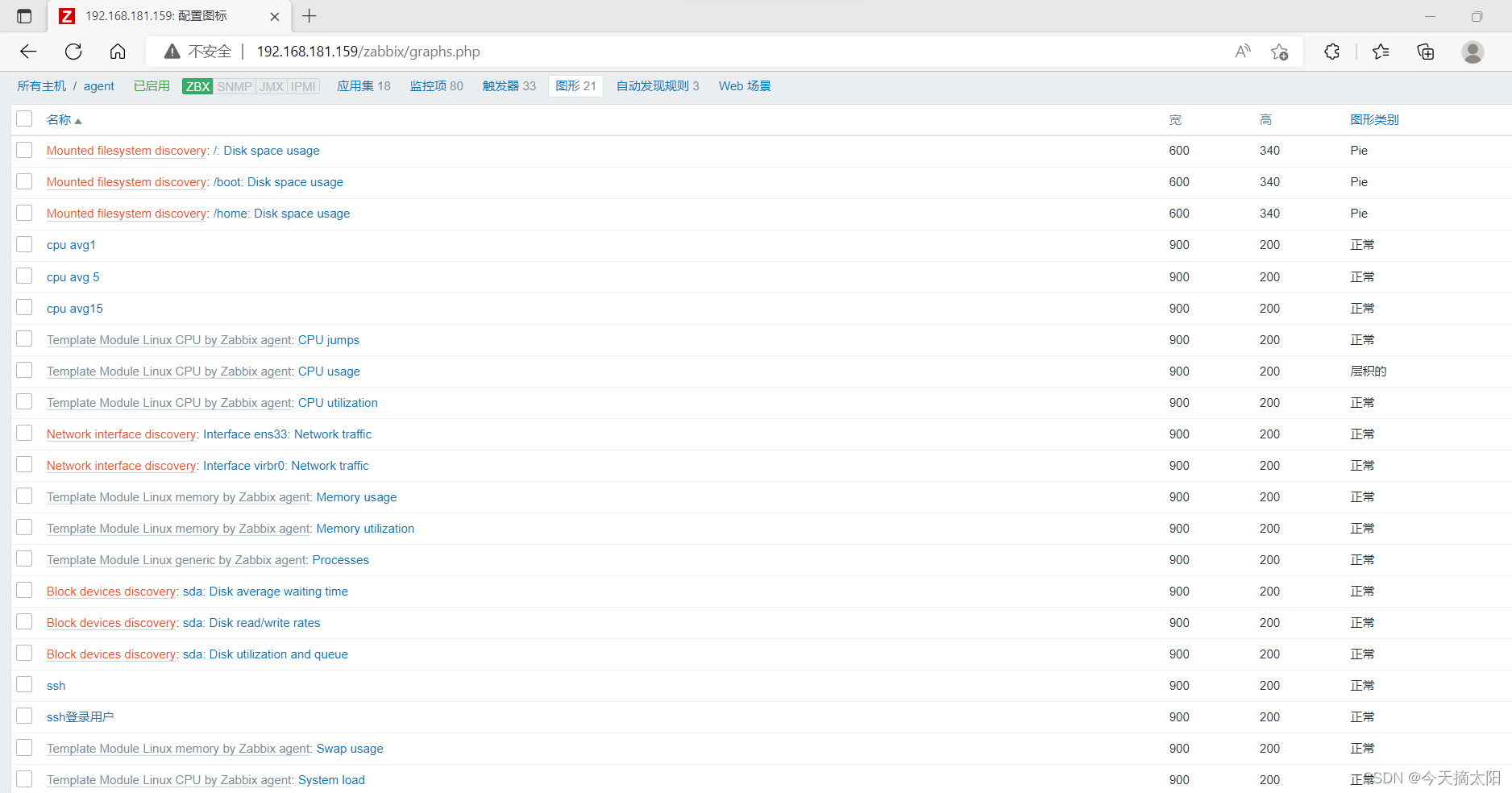Toggle the select-all header checkbox

pyautogui.click(x=24, y=118)
